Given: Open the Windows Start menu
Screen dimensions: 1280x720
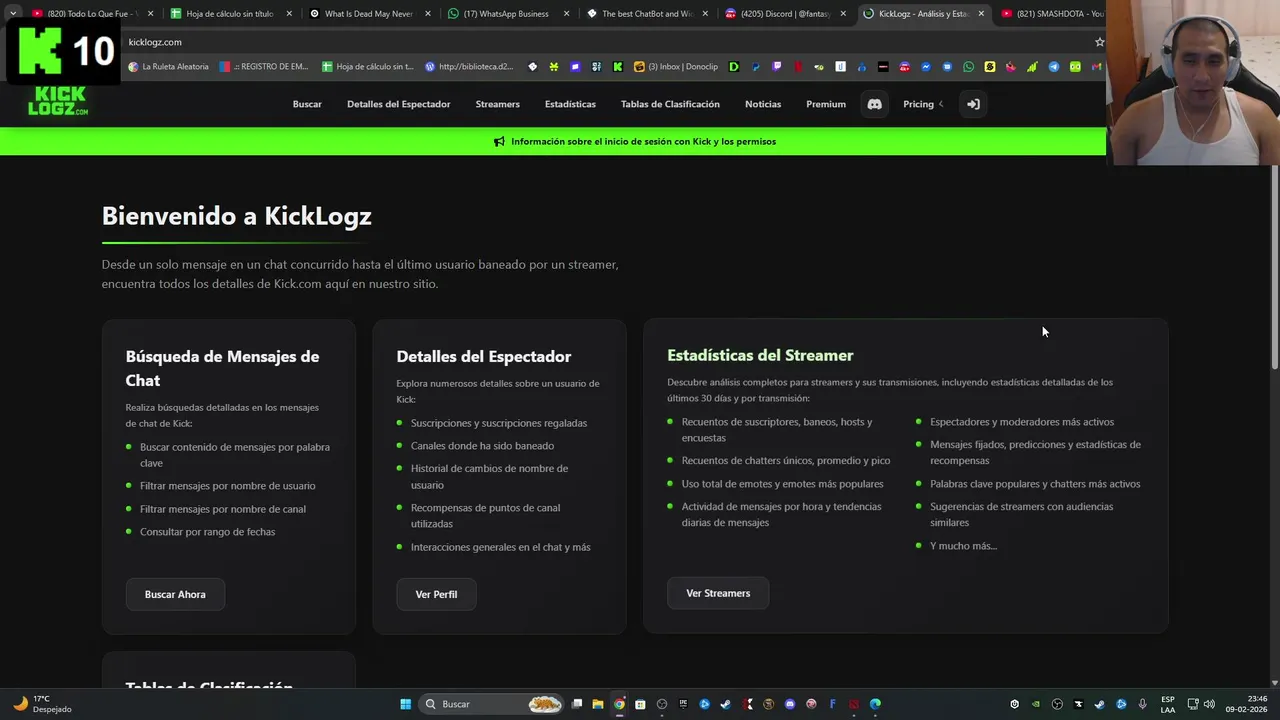Looking at the screenshot, I should [405, 704].
